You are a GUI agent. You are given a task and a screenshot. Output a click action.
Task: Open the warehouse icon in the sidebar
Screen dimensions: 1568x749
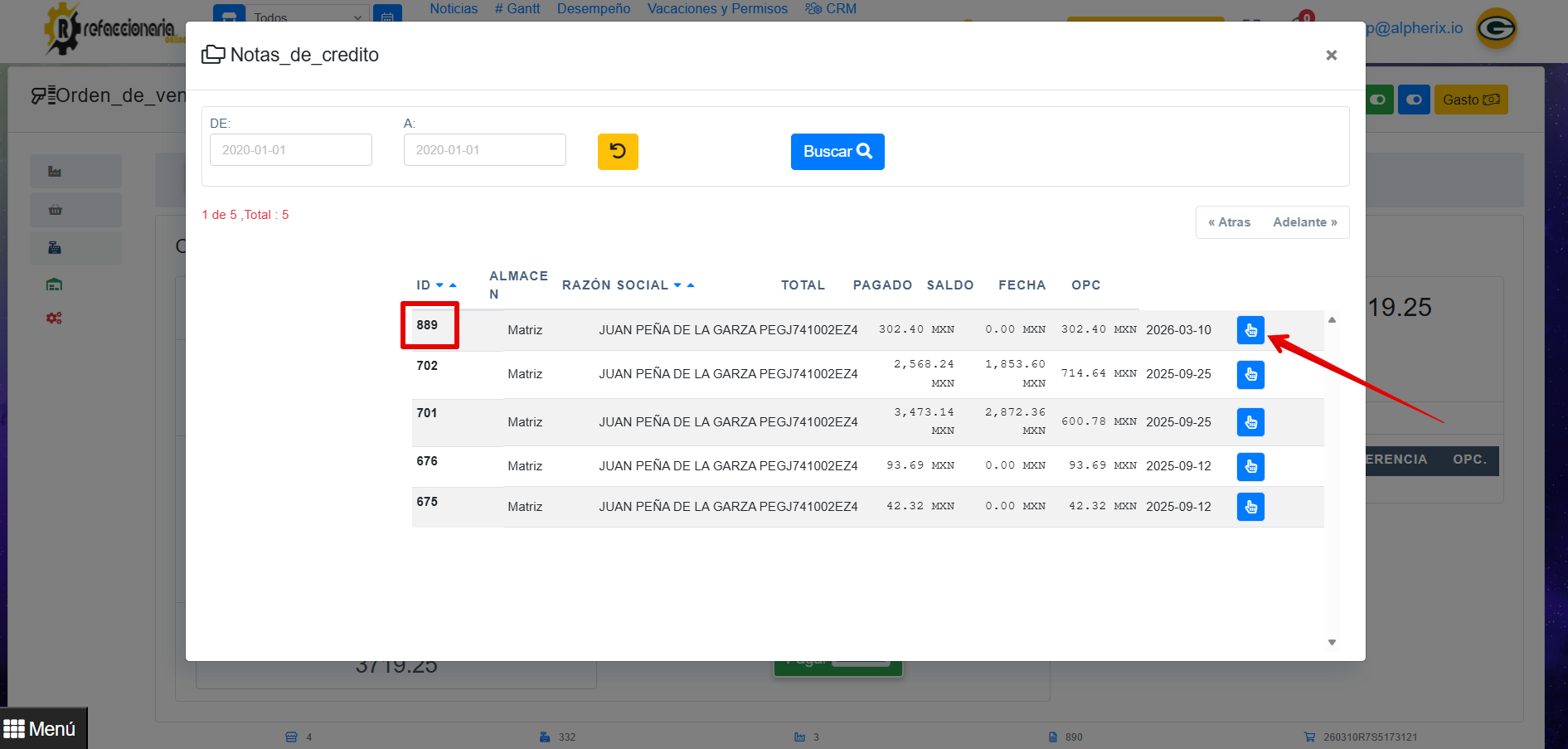[55, 285]
